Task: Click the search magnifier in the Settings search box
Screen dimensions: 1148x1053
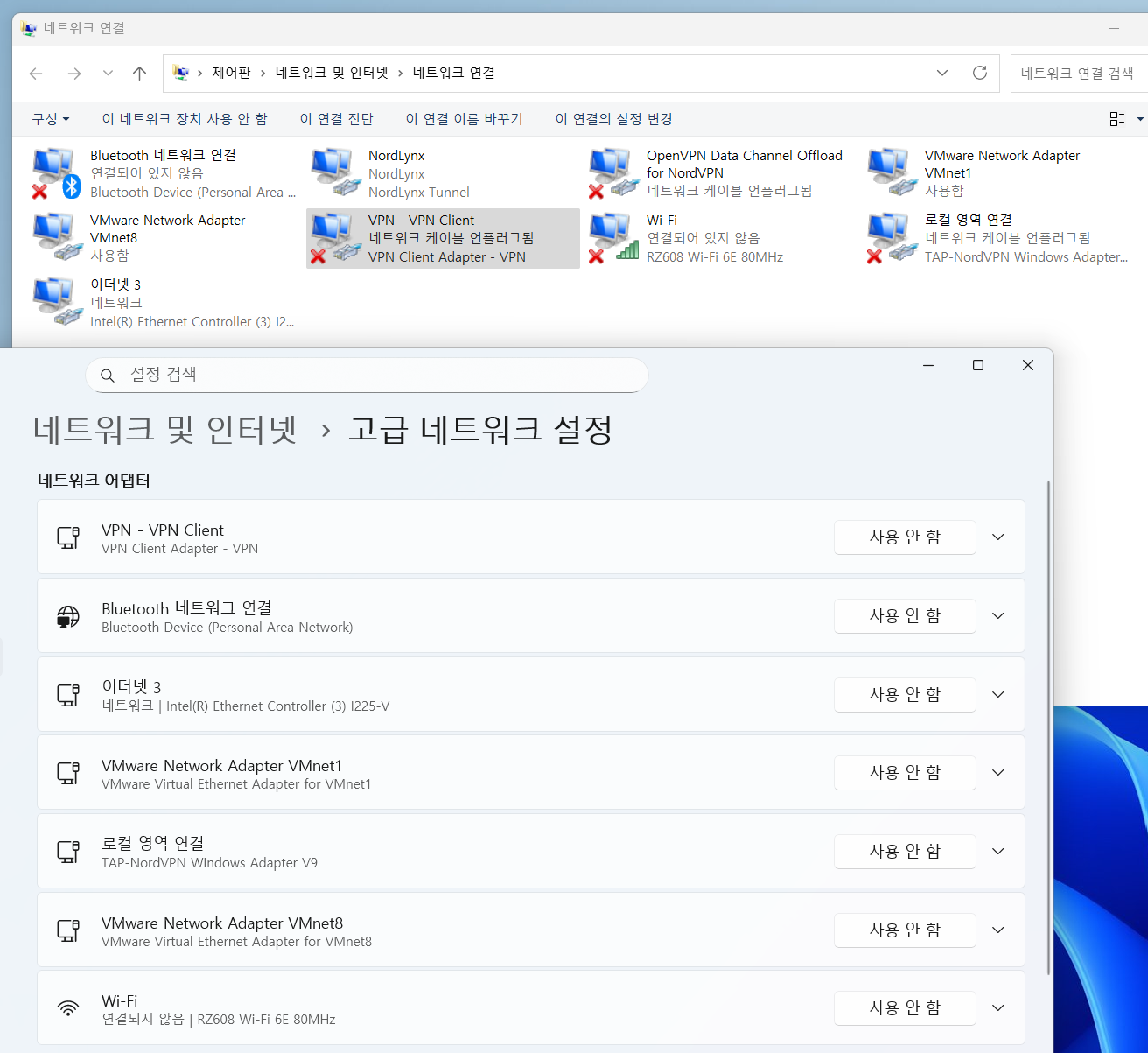Action: (108, 376)
